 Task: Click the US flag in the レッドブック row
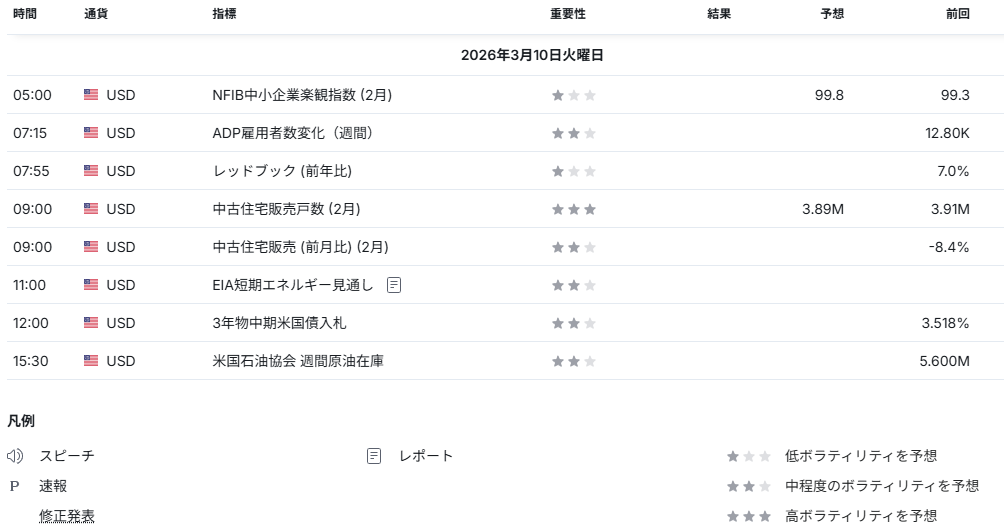point(91,171)
